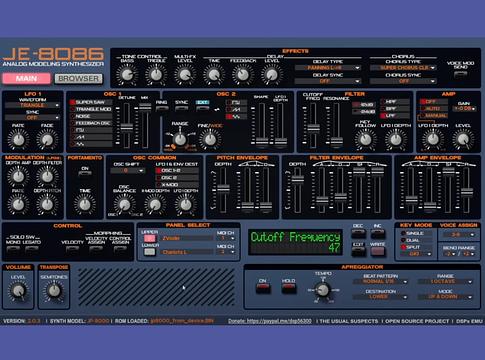Open the Donate PayPal link

270,321
